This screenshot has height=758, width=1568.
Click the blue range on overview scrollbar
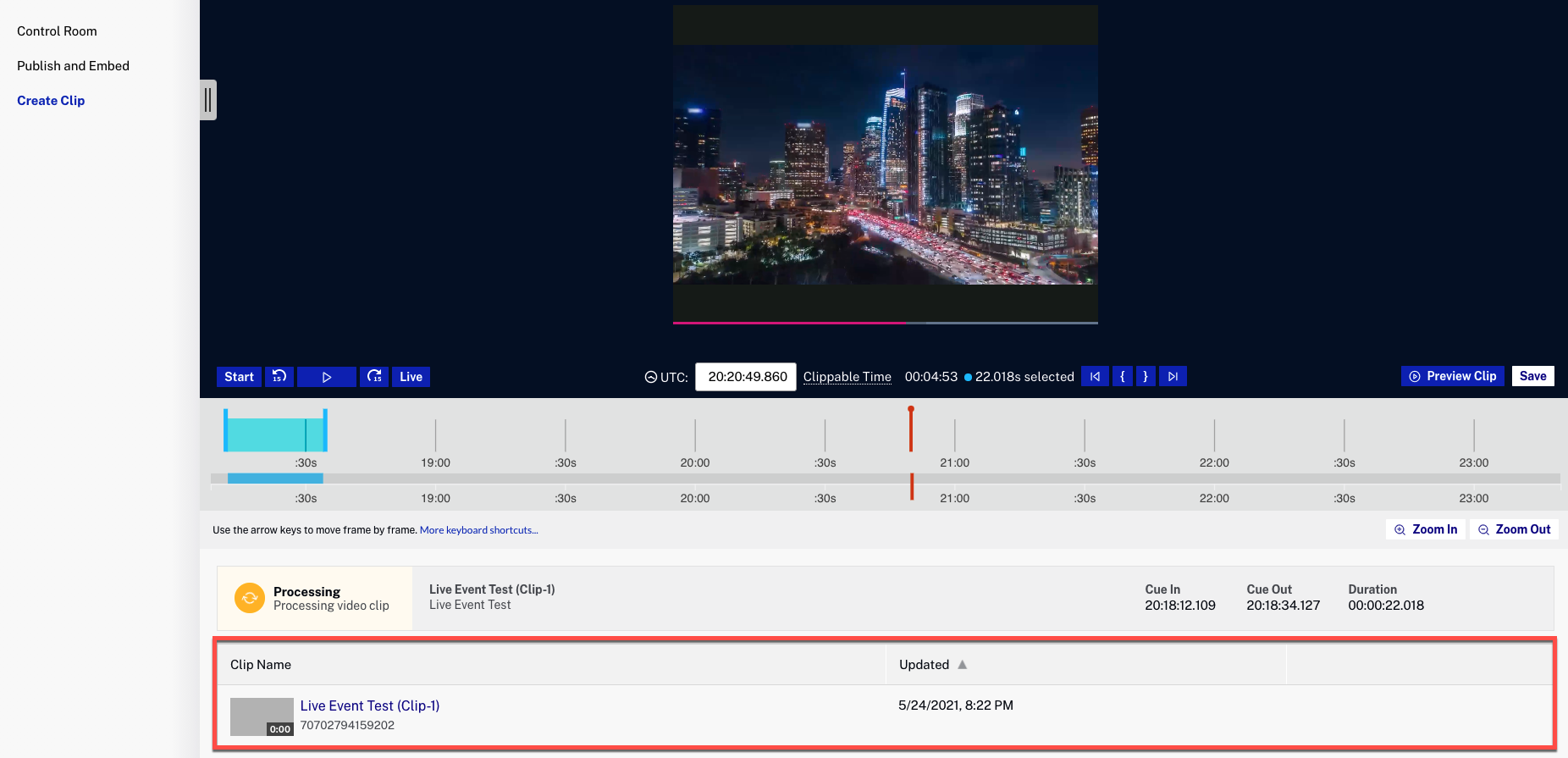(275, 479)
